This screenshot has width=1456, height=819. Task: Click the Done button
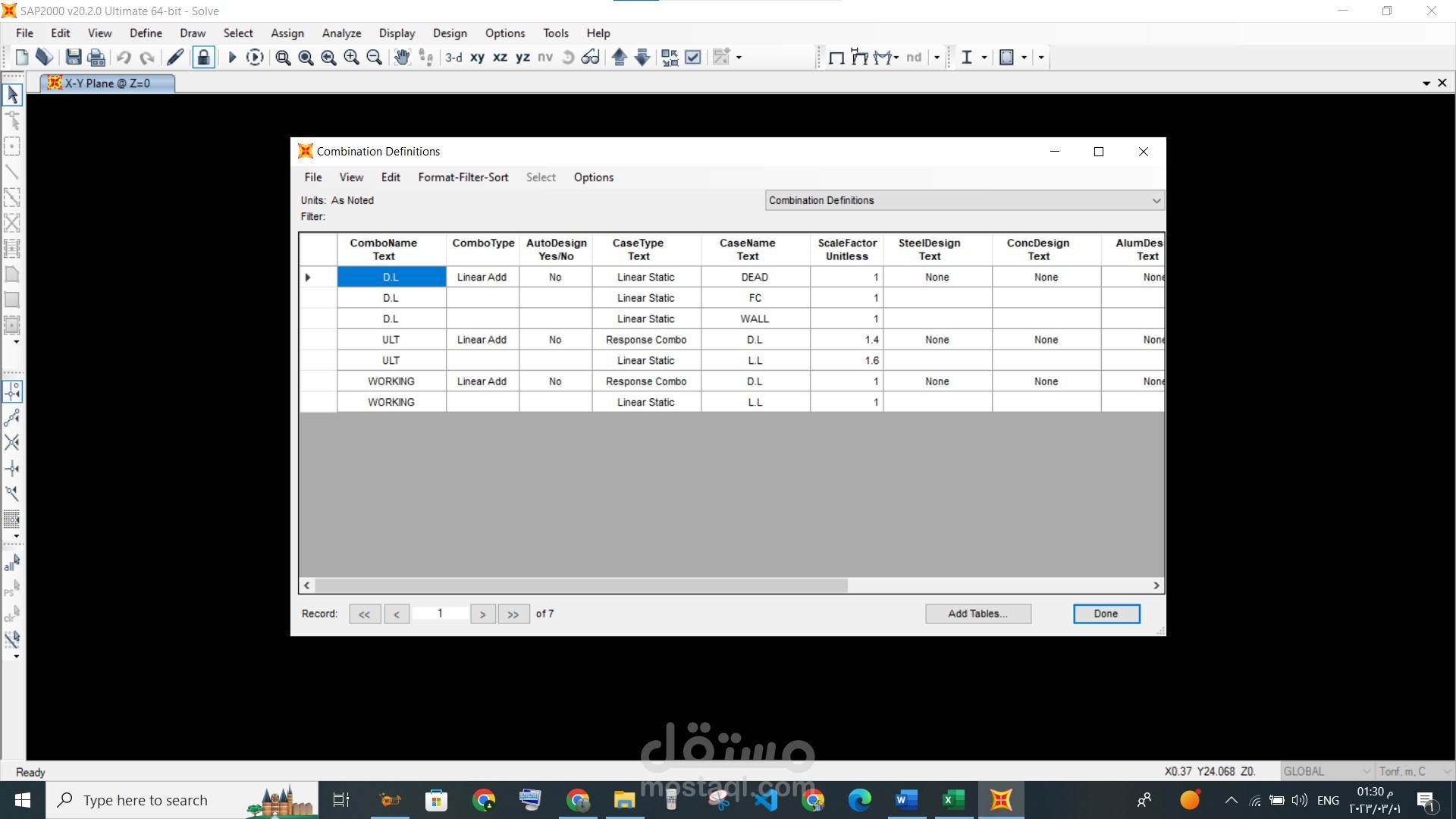click(1106, 613)
